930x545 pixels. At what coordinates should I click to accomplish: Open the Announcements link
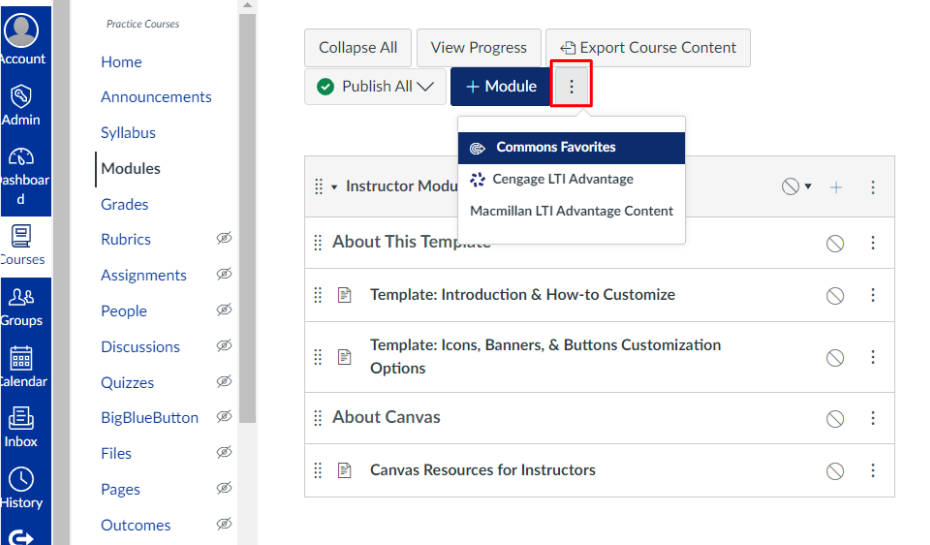156,97
